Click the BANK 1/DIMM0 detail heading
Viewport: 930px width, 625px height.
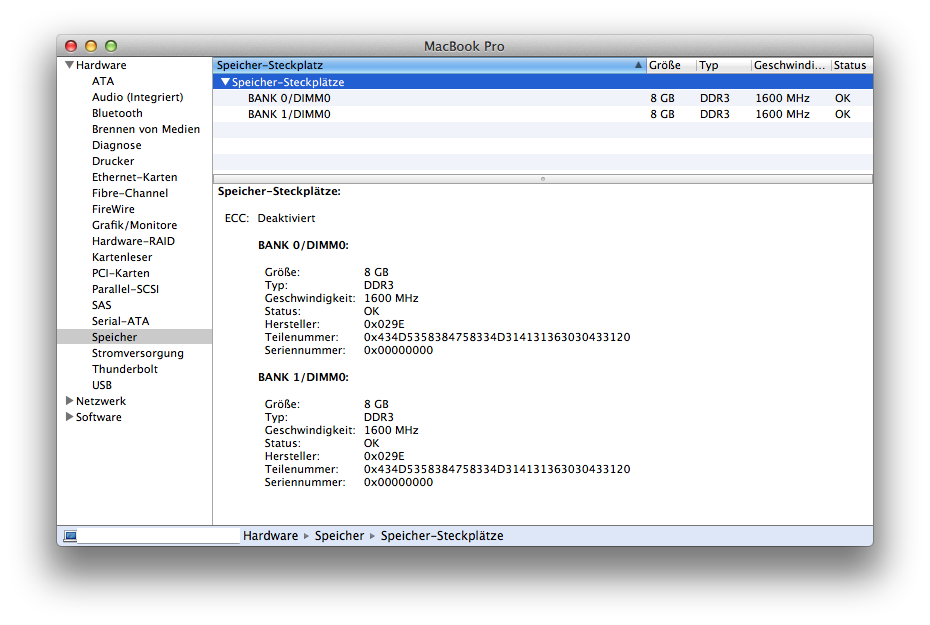(303, 377)
